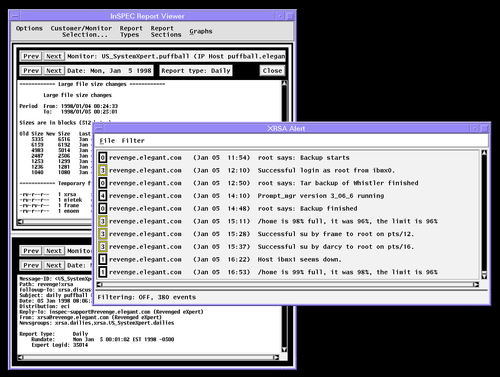The width and height of the screenshot is (500, 377).
Task: Click the 'Filtering: OFF, 380 events' status text
Action: click(x=146, y=297)
